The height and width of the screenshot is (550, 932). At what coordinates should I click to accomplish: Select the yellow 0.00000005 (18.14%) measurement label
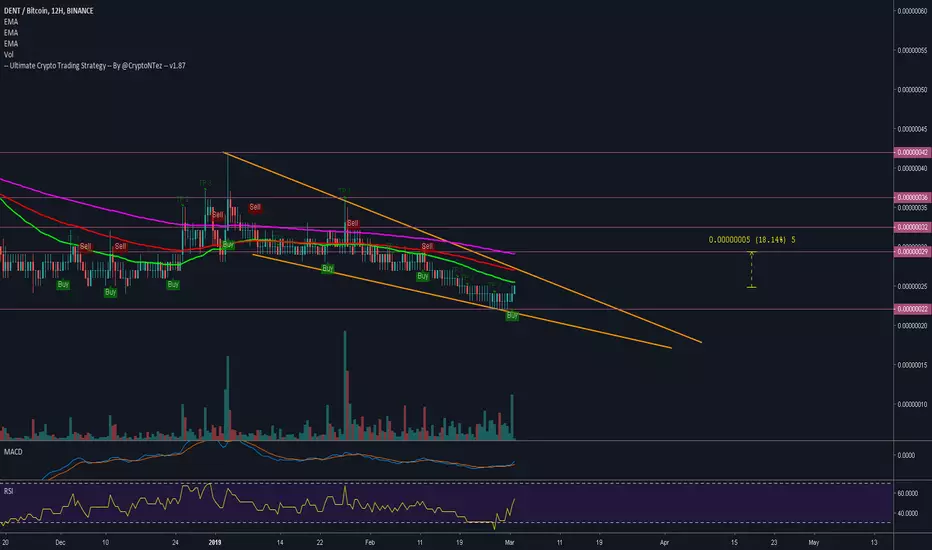click(752, 240)
